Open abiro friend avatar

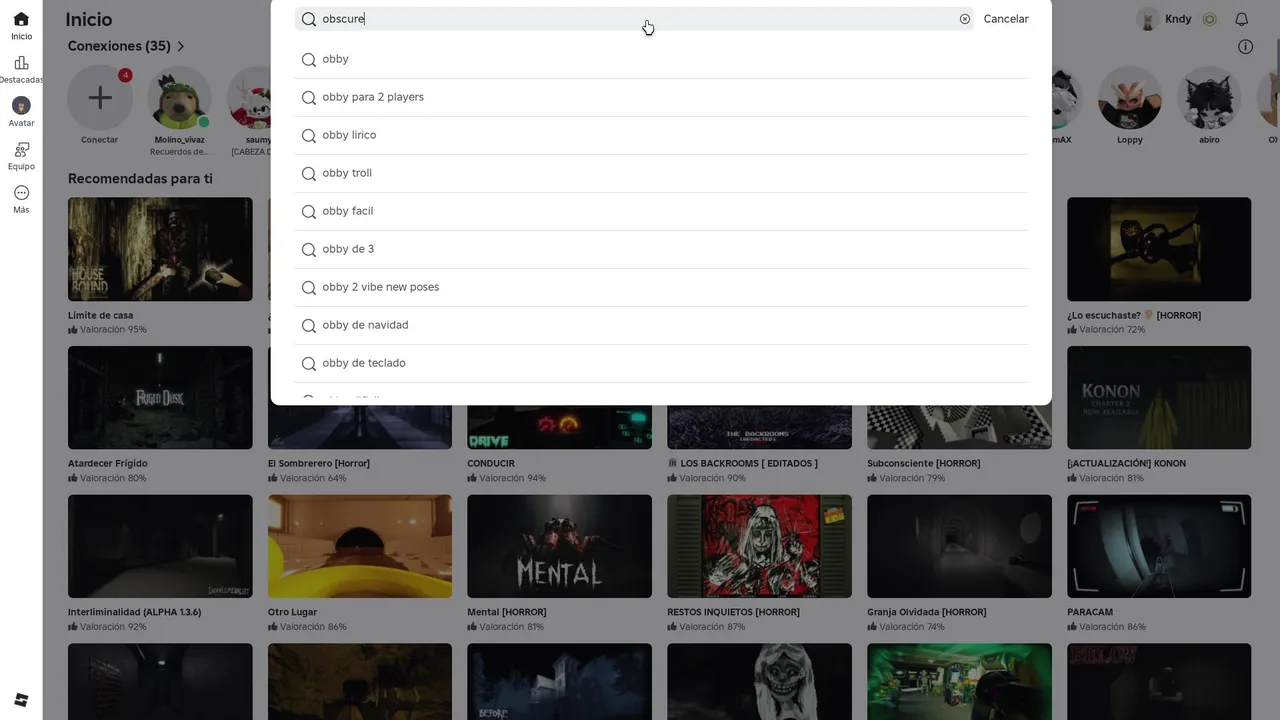(1209, 98)
